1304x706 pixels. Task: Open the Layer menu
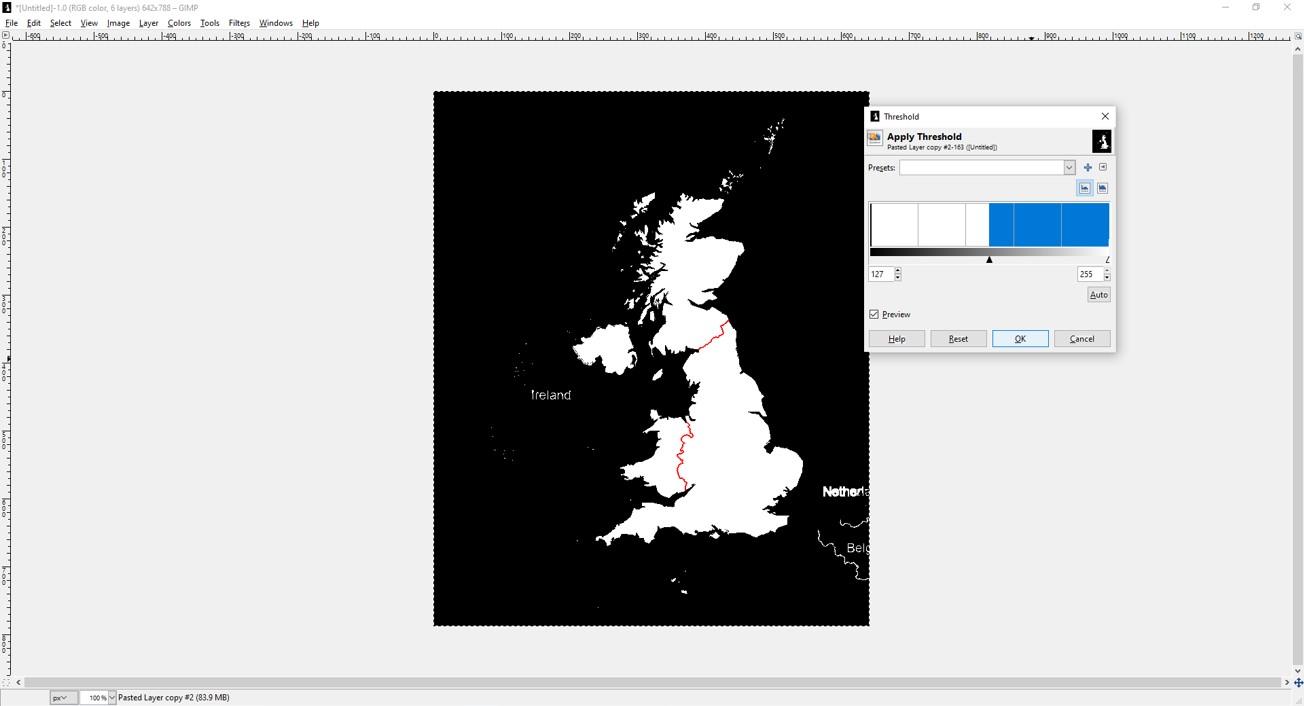click(x=148, y=23)
